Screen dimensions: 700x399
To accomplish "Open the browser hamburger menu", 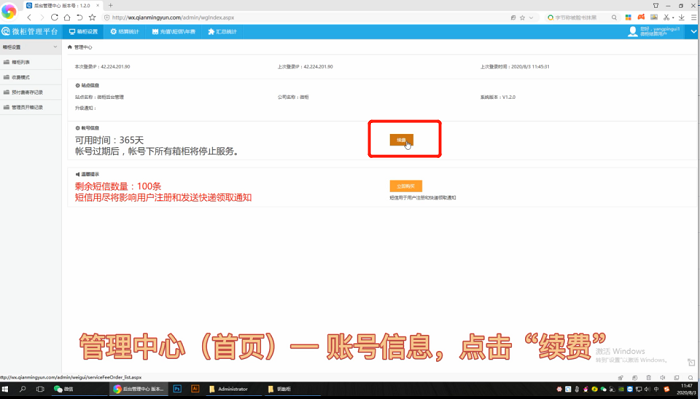I will click(694, 17).
